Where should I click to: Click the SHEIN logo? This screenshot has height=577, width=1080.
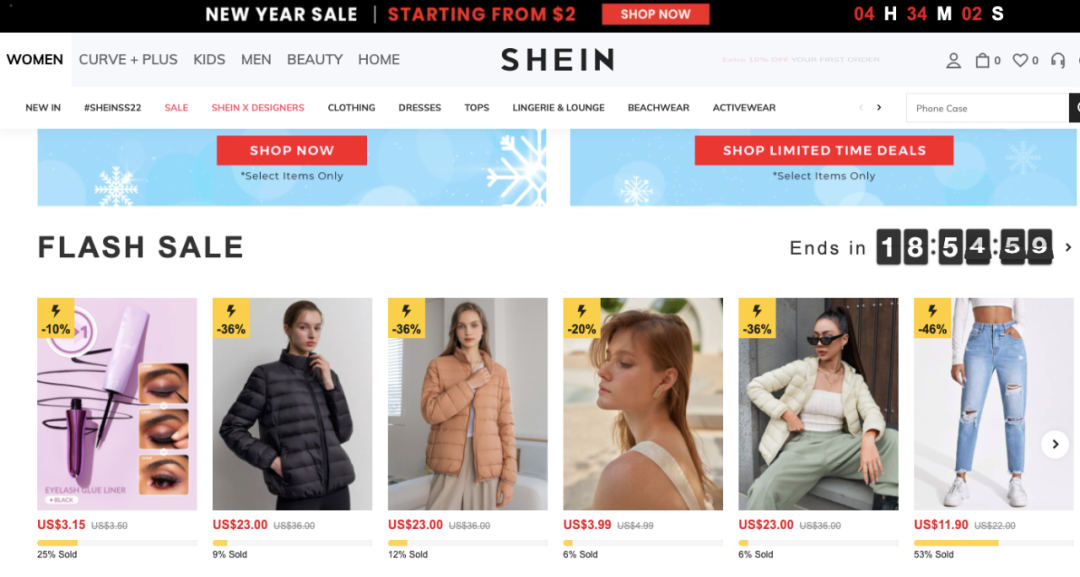pos(558,60)
